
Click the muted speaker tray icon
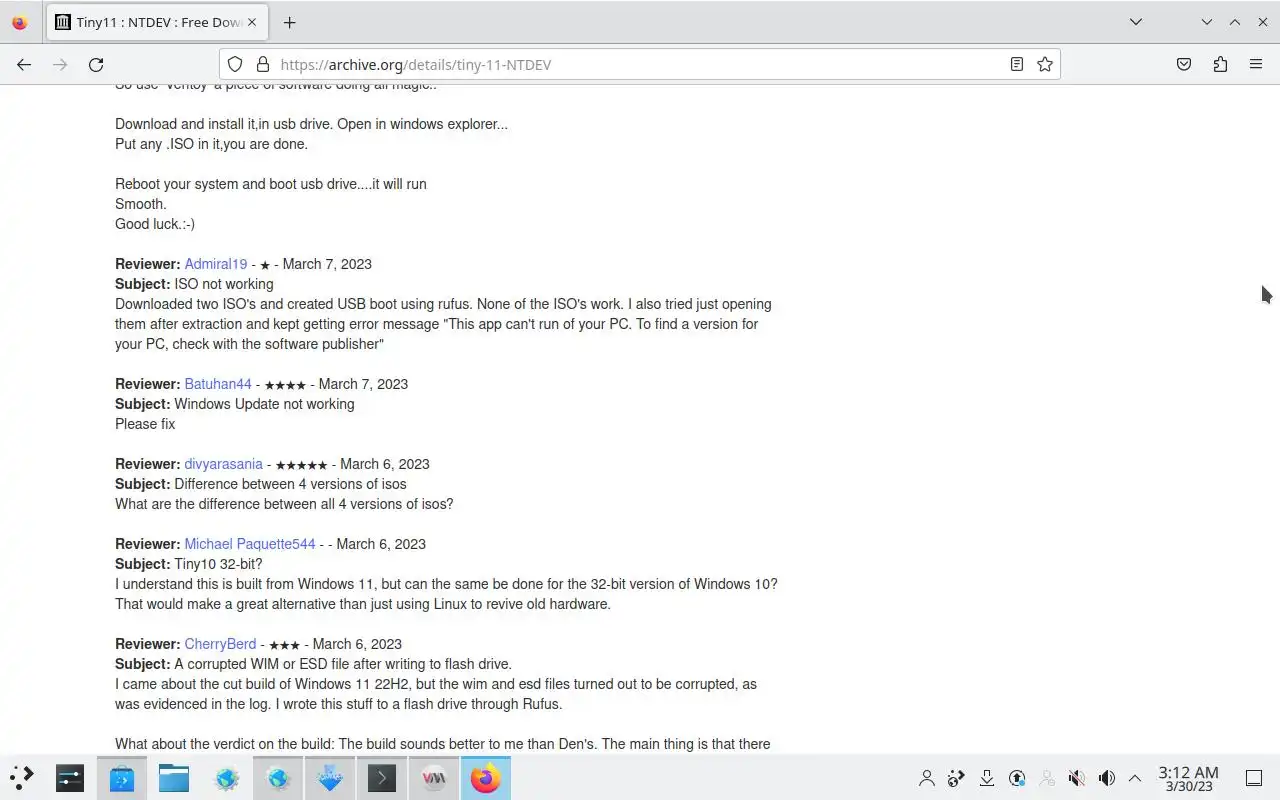pyautogui.click(x=1077, y=778)
